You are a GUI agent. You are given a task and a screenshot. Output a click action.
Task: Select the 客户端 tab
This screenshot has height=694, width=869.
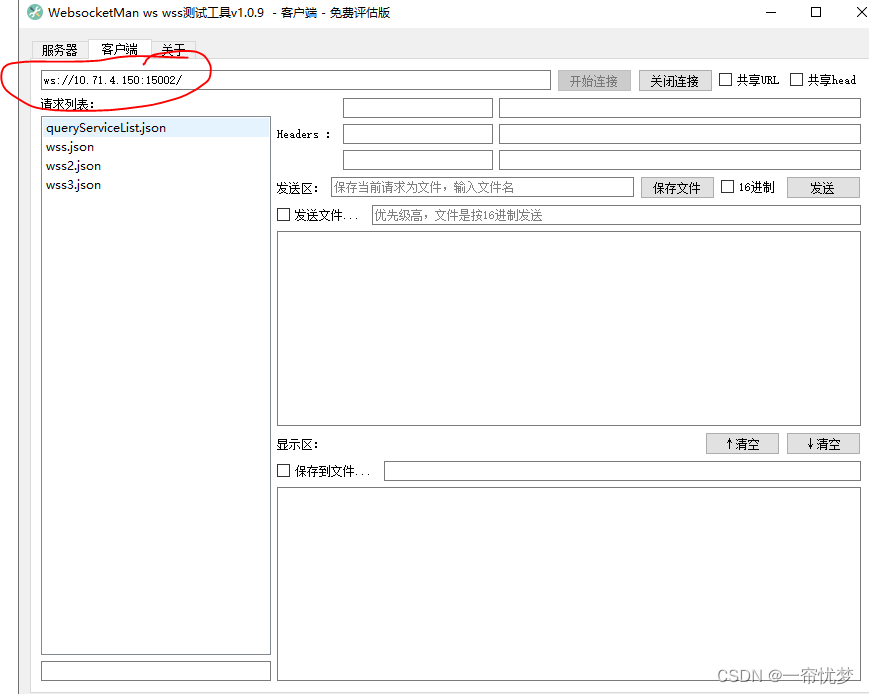pyautogui.click(x=119, y=49)
